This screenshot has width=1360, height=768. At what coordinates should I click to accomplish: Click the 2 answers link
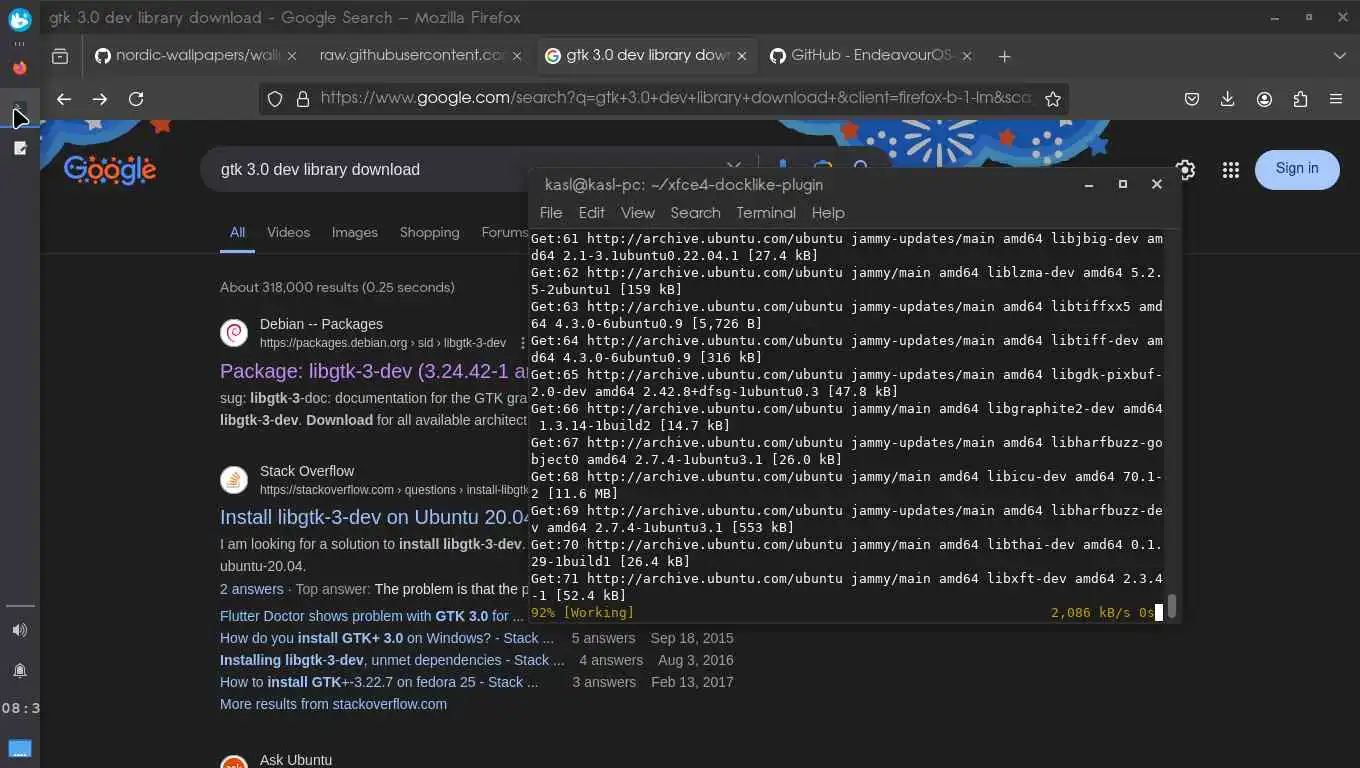click(252, 589)
